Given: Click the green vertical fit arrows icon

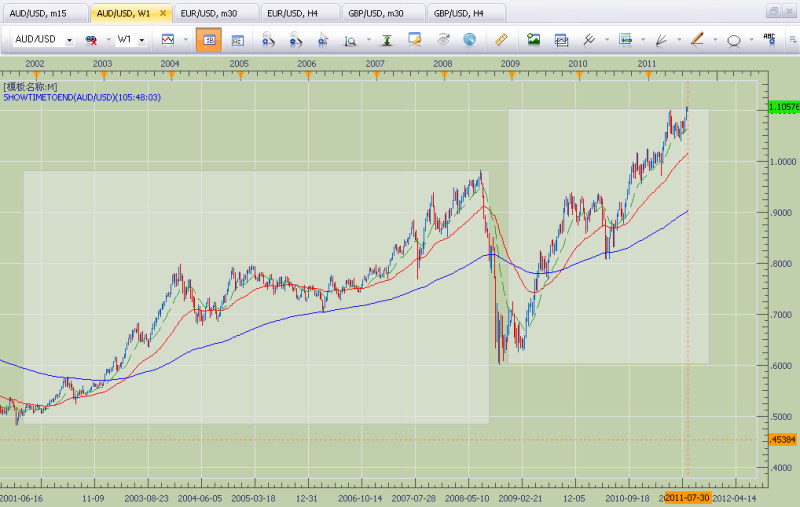Looking at the screenshot, I should 387,40.
